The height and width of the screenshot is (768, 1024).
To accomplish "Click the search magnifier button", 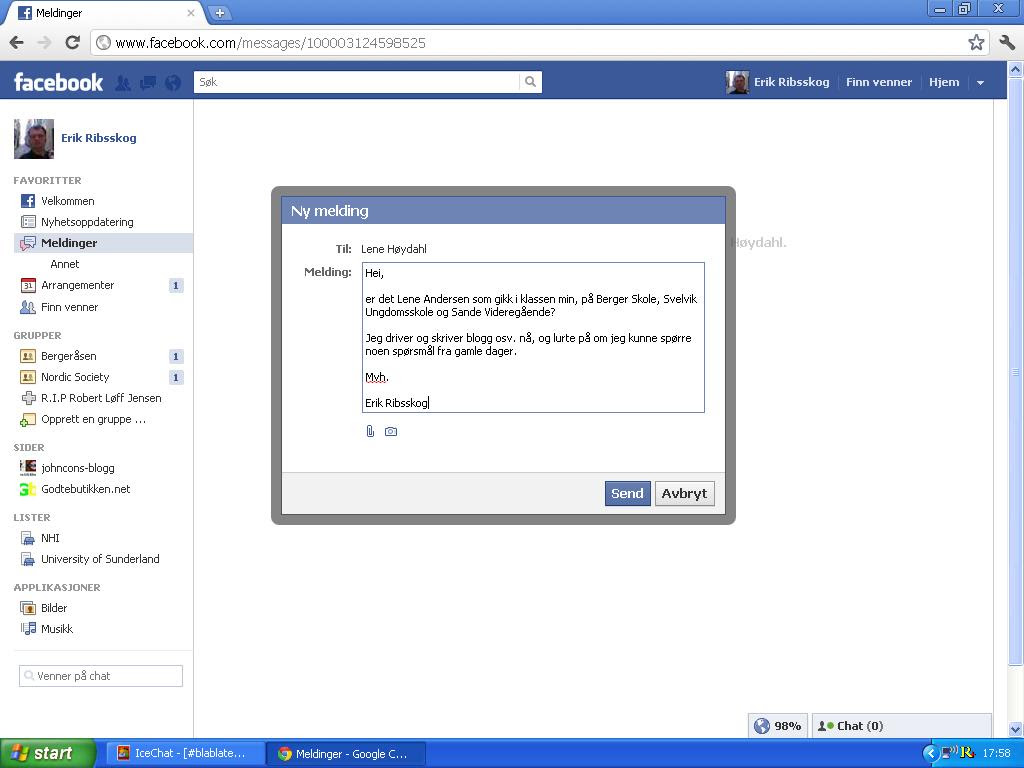I will (530, 82).
